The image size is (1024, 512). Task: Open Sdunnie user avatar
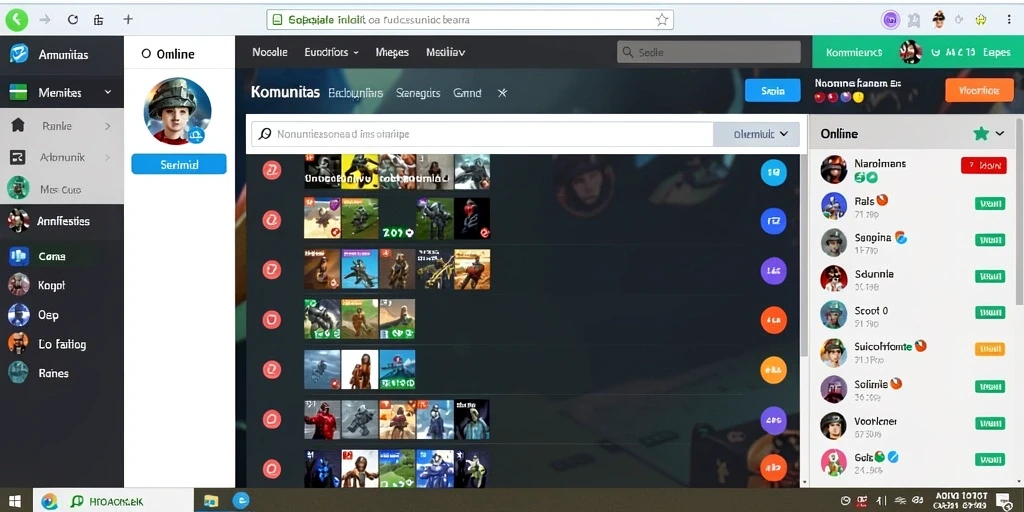point(834,278)
